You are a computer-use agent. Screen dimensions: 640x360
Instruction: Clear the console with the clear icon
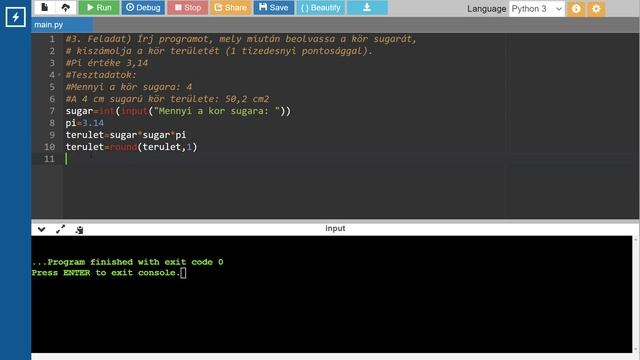79,230
